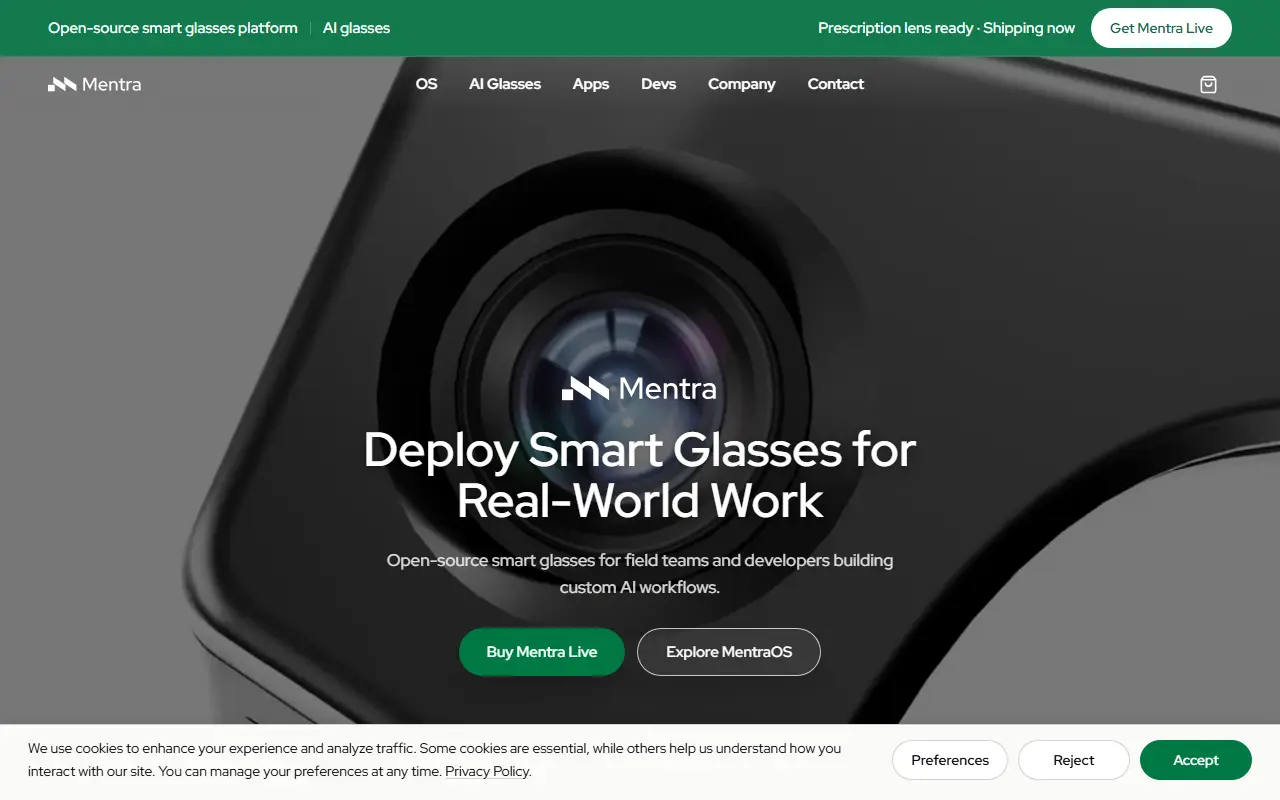Click Explore MentraOS button

pyautogui.click(x=729, y=652)
